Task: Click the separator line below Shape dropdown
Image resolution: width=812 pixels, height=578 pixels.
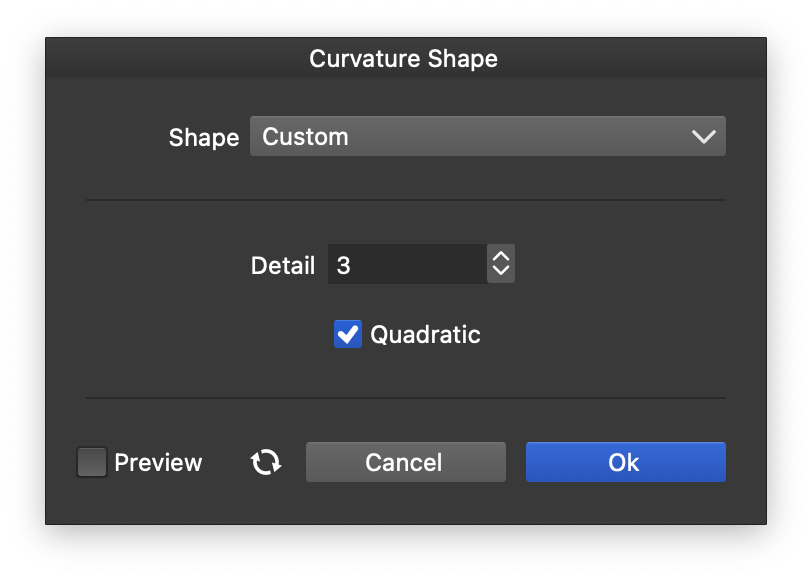Action: tap(405, 200)
